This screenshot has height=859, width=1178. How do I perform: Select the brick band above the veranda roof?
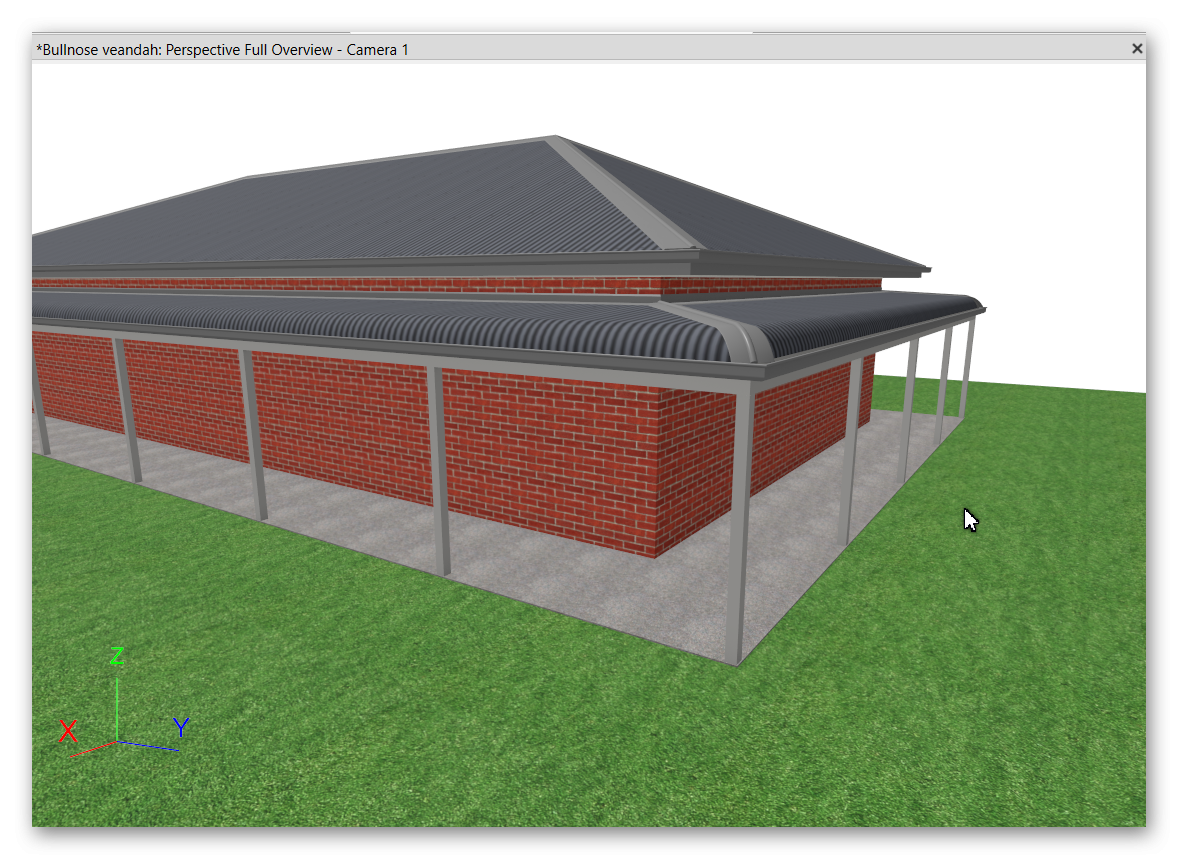(x=400, y=285)
